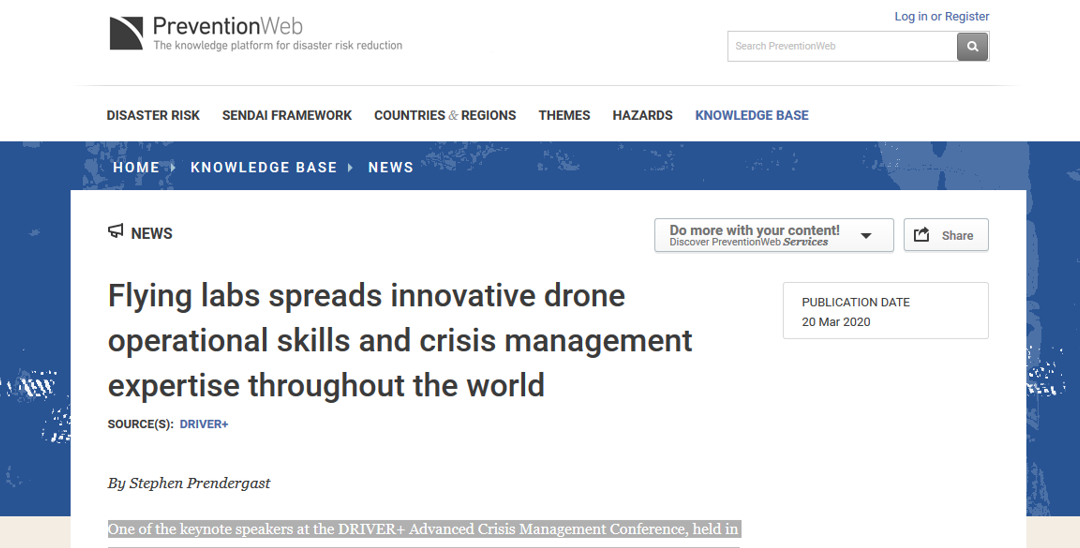Select Hazards in the main navigation
The height and width of the screenshot is (548, 1080).
click(x=642, y=115)
